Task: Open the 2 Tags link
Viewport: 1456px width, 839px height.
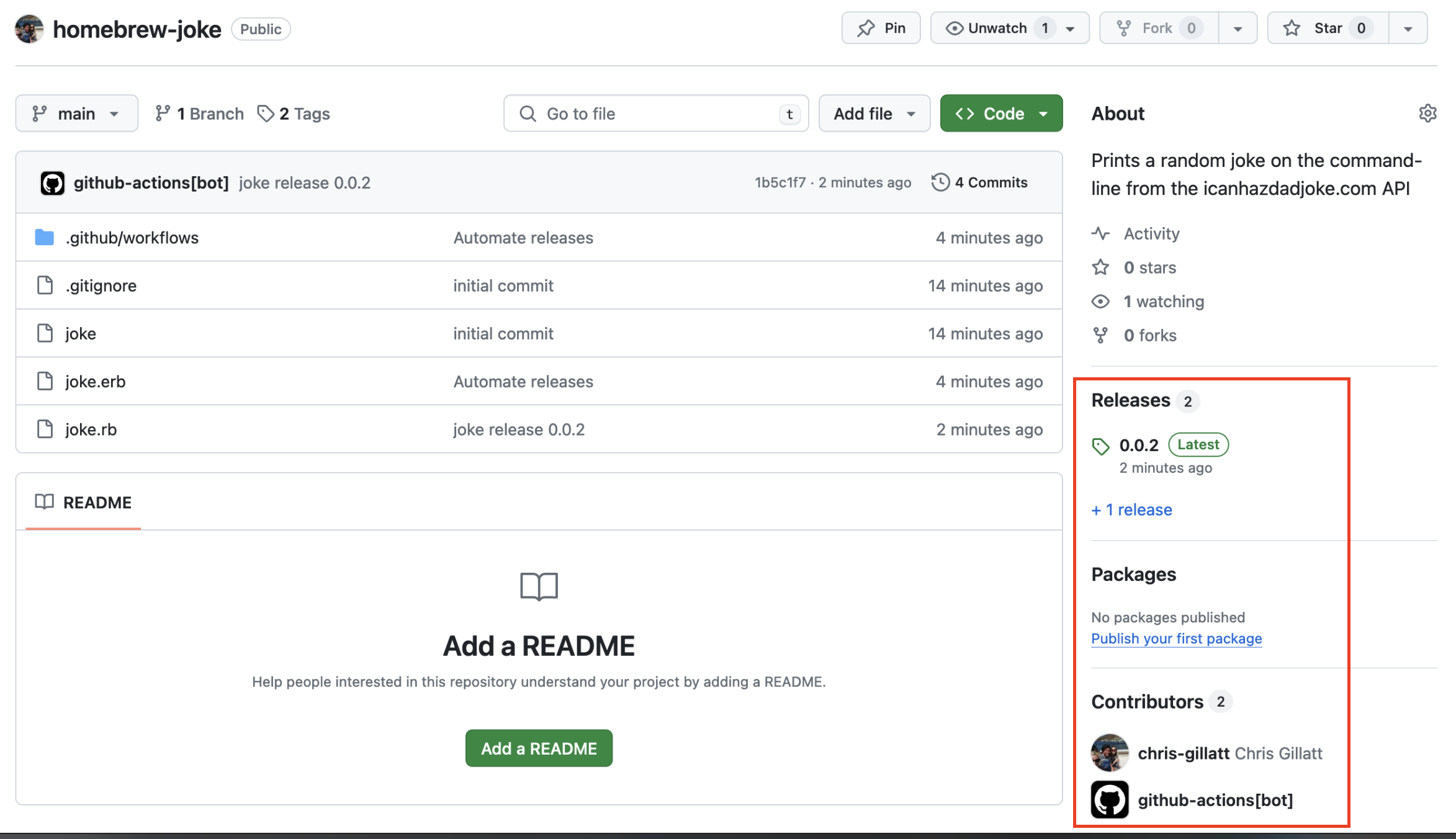Action: click(x=294, y=114)
